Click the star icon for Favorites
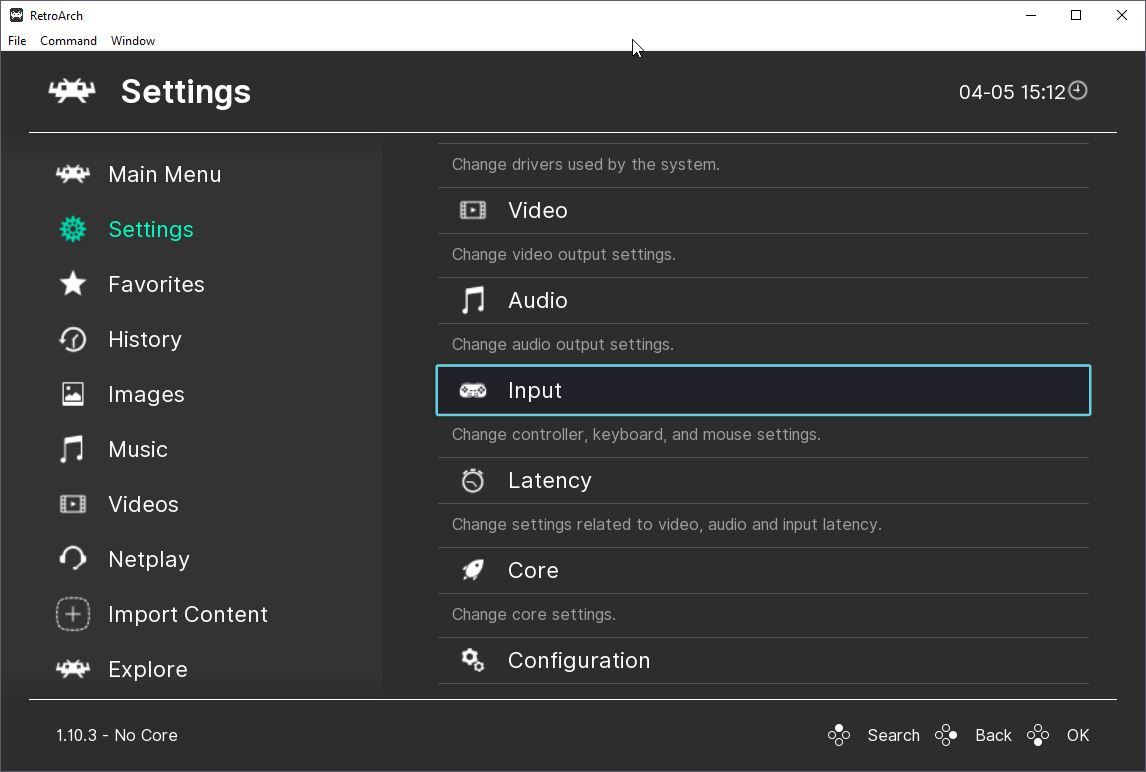The height and width of the screenshot is (772, 1146). (x=73, y=284)
